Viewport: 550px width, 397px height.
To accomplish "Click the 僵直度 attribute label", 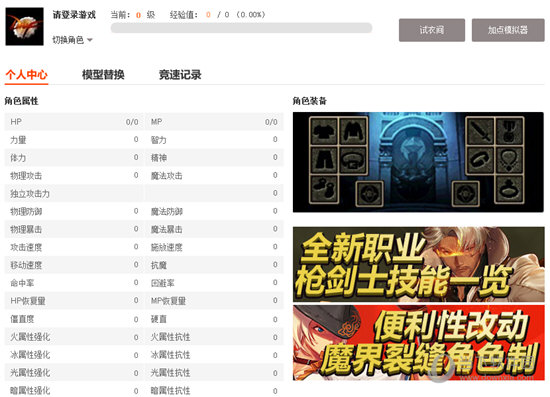I will (x=22, y=319).
